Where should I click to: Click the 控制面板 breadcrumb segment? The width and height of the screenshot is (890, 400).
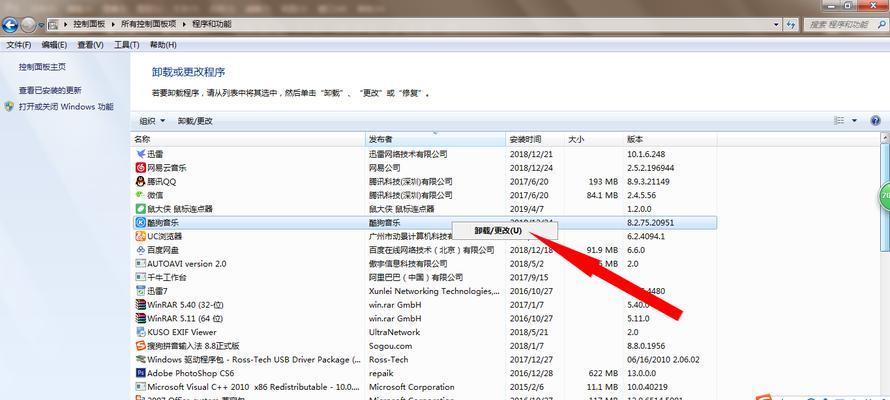click(91, 24)
